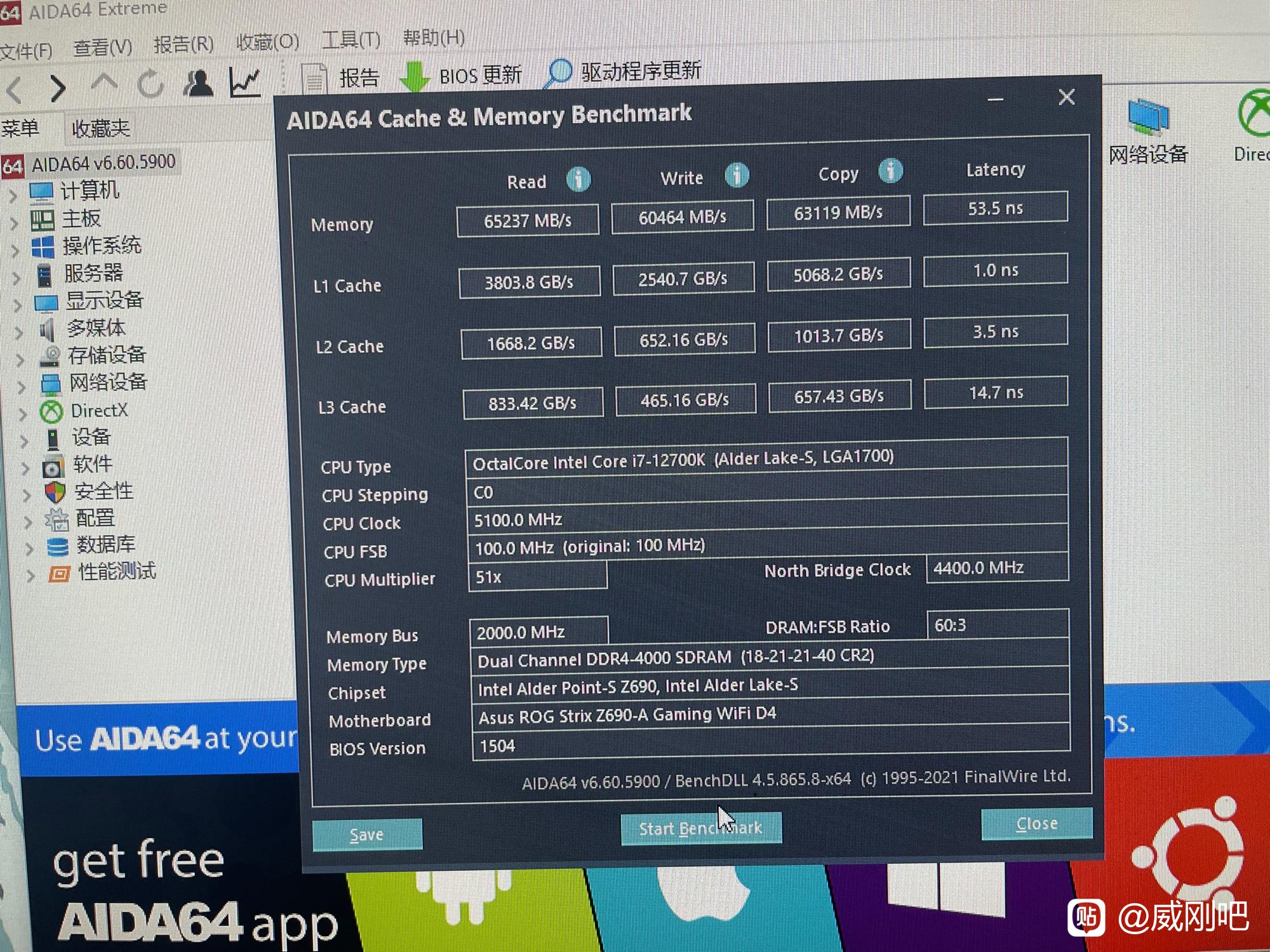The width and height of the screenshot is (1270, 952).
Task: Open the graph chart toolbar icon
Action: [x=246, y=82]
